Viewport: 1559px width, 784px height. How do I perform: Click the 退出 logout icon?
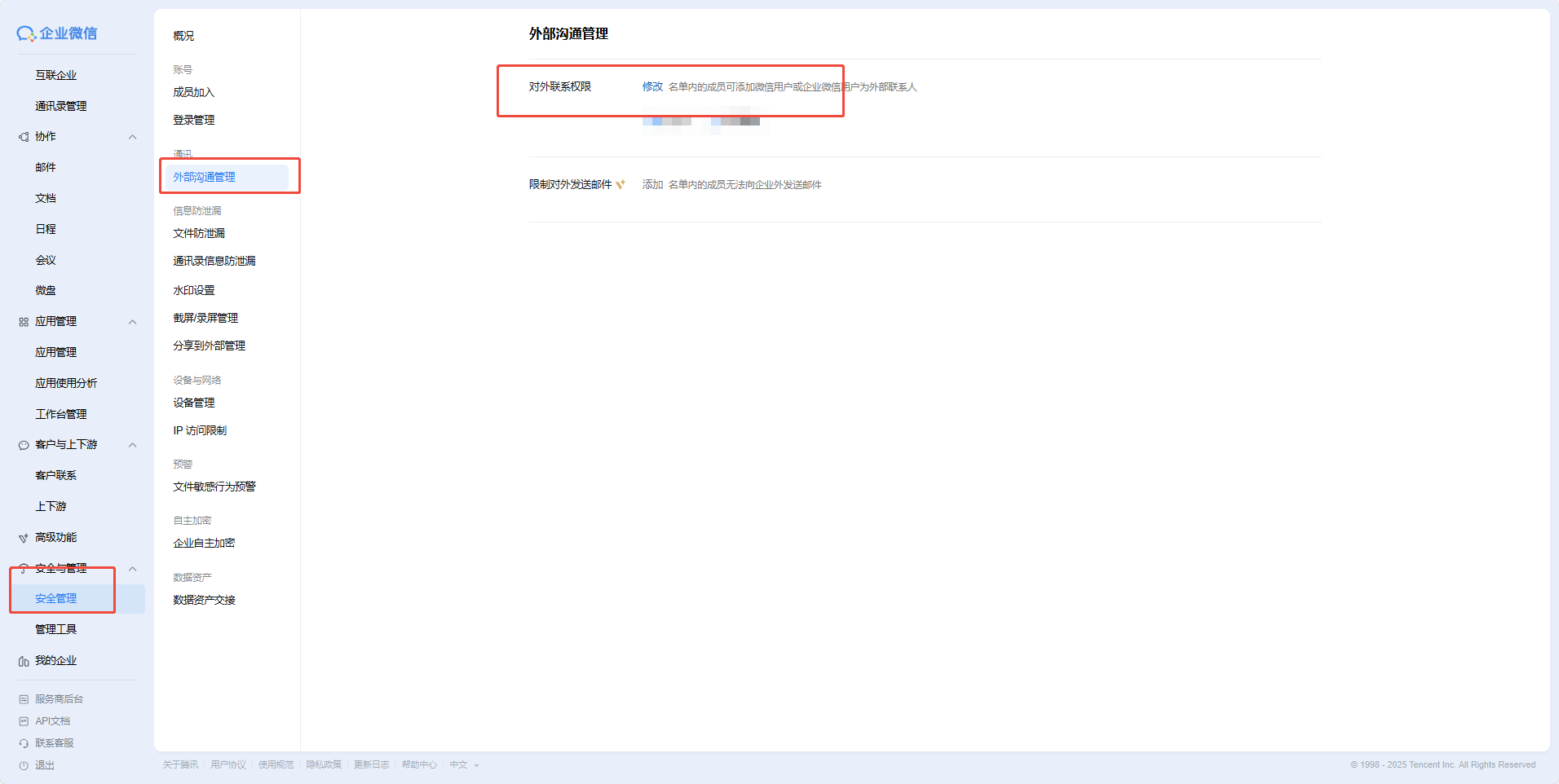pos(23,764)
